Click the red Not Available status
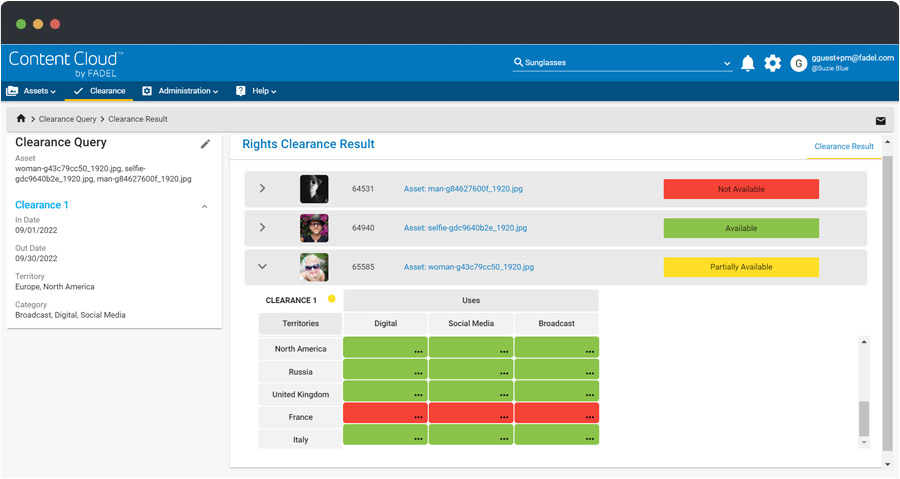 (741, 189)
